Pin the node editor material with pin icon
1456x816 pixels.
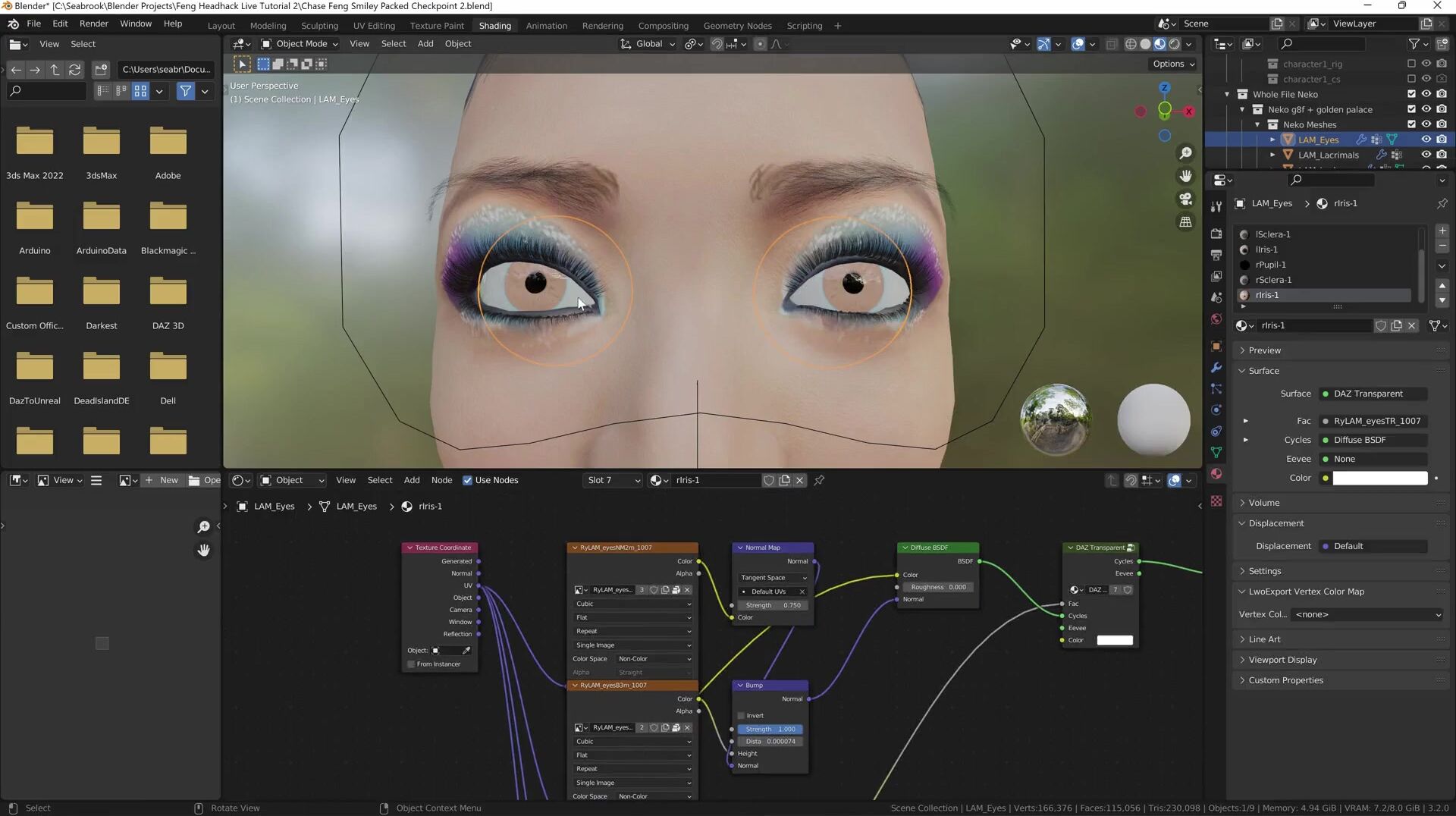coord(819,480)
